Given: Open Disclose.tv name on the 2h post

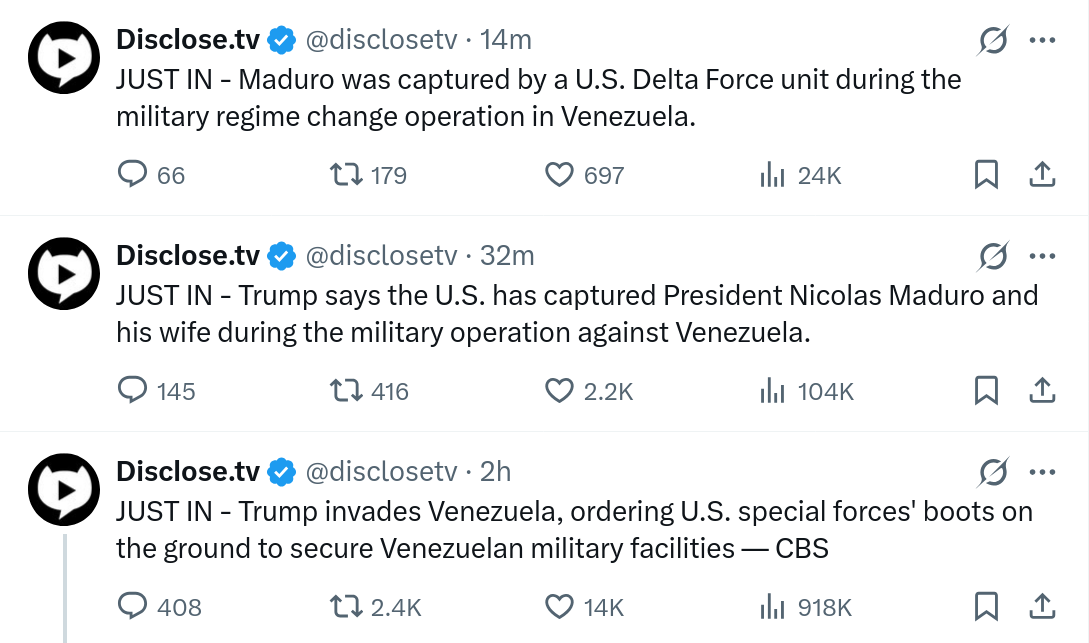Looking at the screenshot, I should 188,472.
